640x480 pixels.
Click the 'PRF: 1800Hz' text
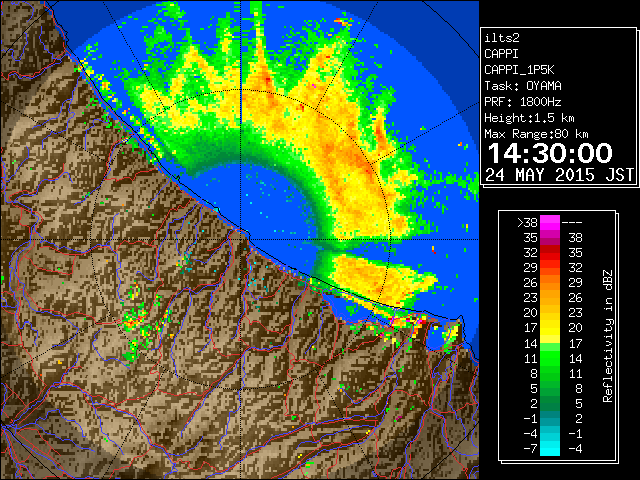point(523,102)
